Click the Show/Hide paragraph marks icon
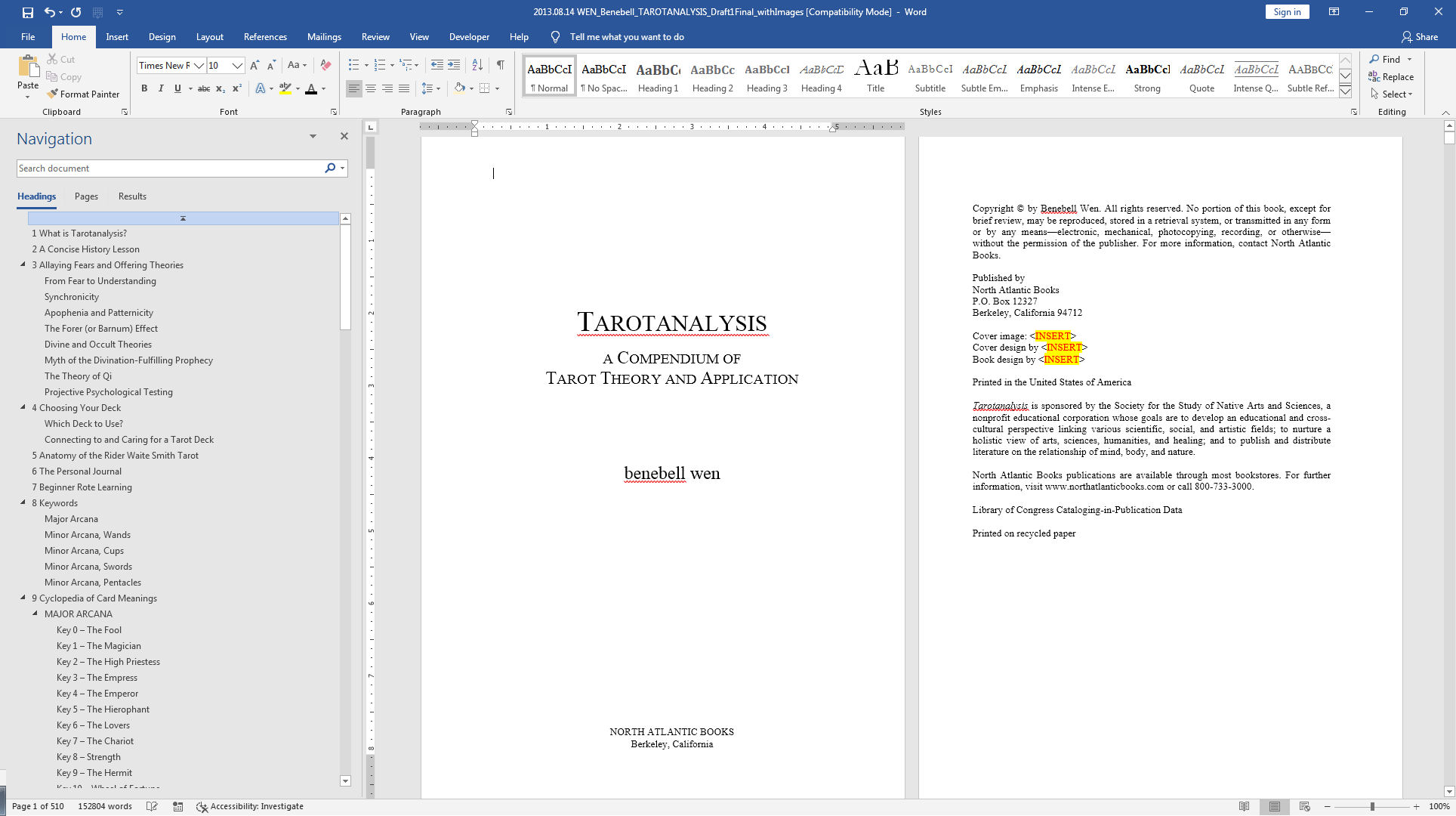 500,65
